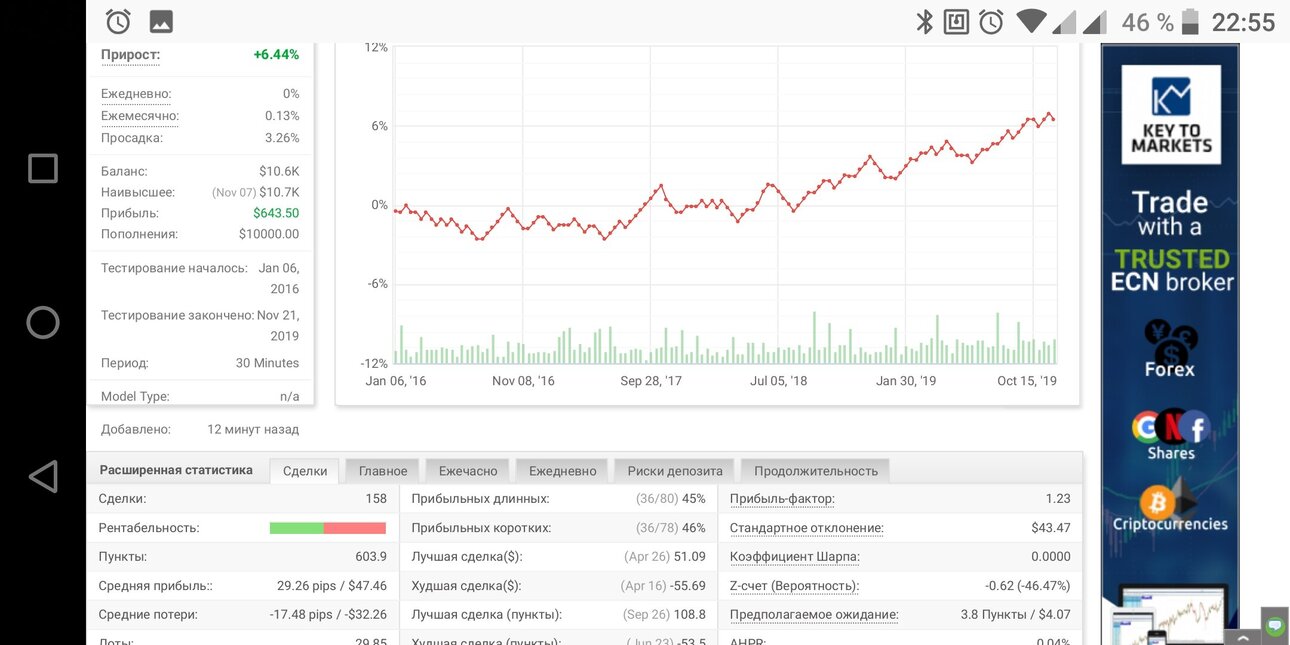Click the (Sep 26) 108.8 best pips value
1290x645 pixels.
pyautogui.click(x=665, y=615)
